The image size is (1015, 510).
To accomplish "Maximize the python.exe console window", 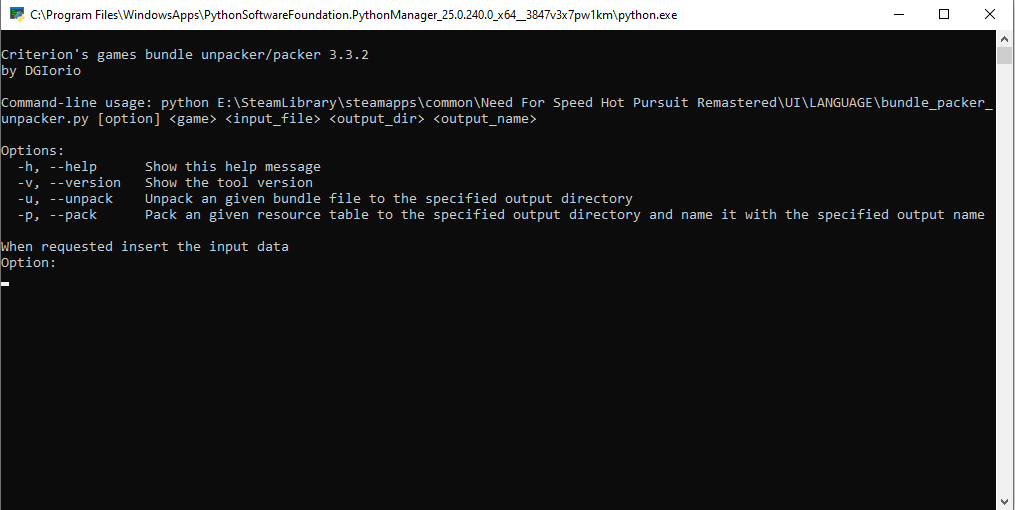I will pos(944,15).
